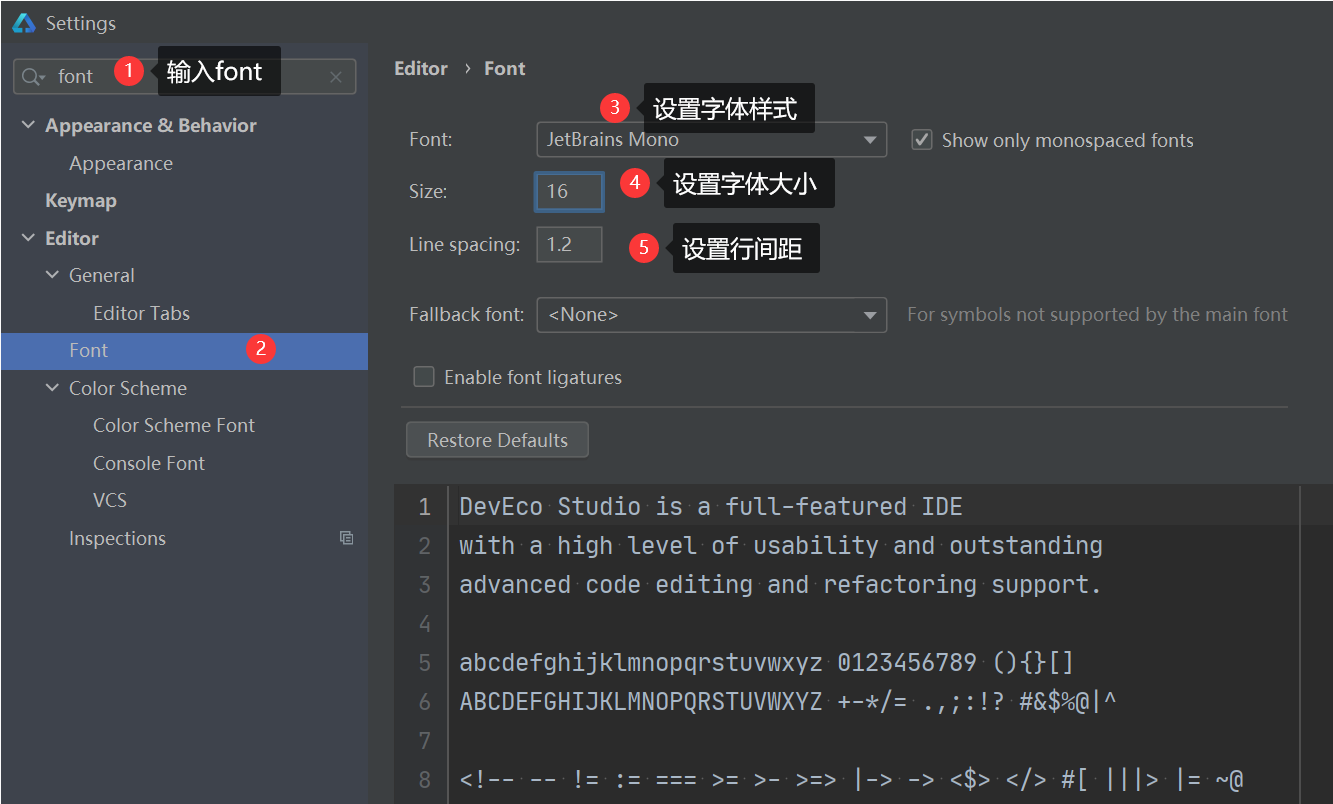The image size is (1333, 804).
Task: Click Editor in the breadcrumb
Action: pos(421,69)
